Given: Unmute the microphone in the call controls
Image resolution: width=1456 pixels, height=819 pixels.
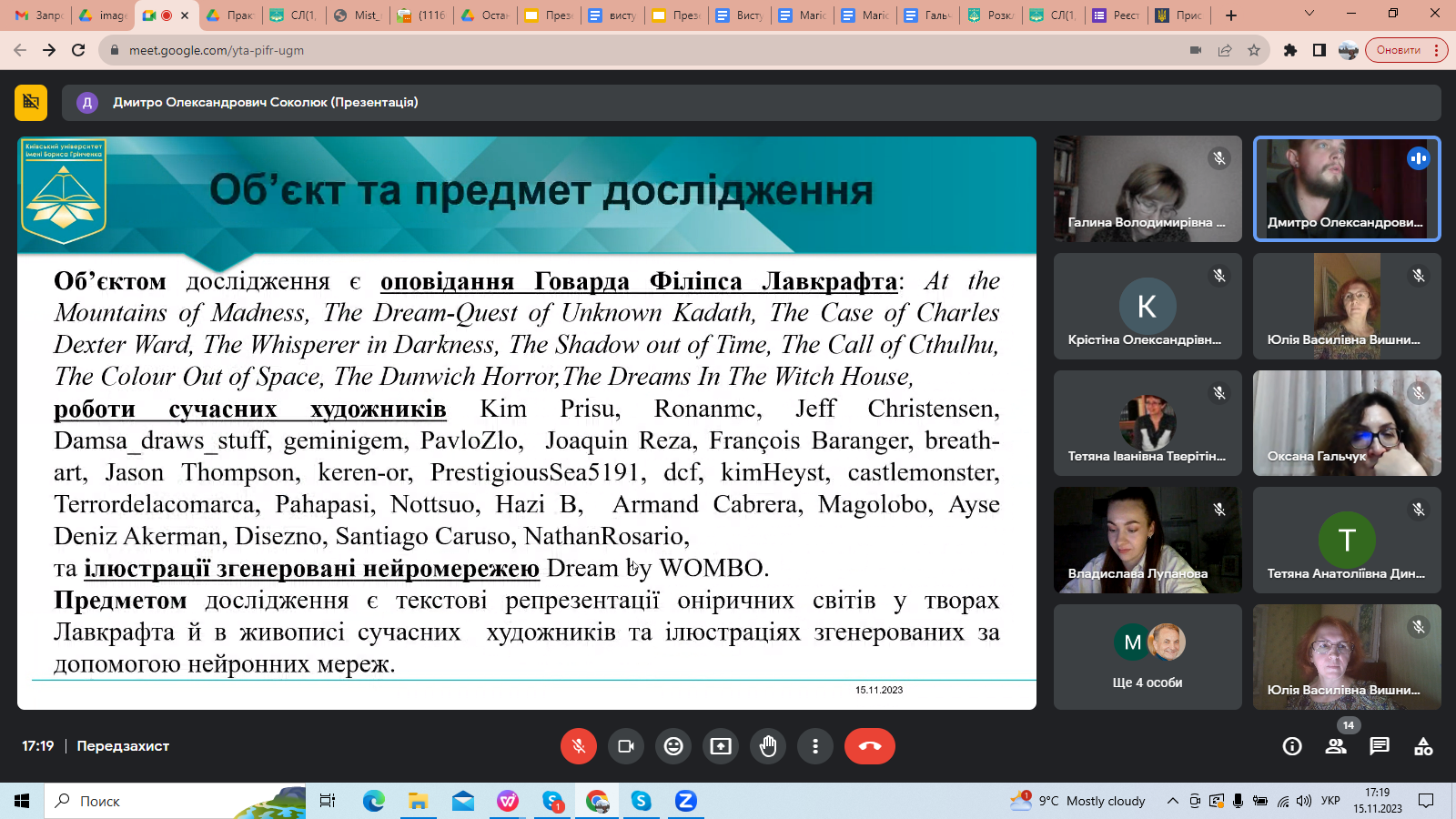Looking at the screenshot, I should (x=579, y=746).
